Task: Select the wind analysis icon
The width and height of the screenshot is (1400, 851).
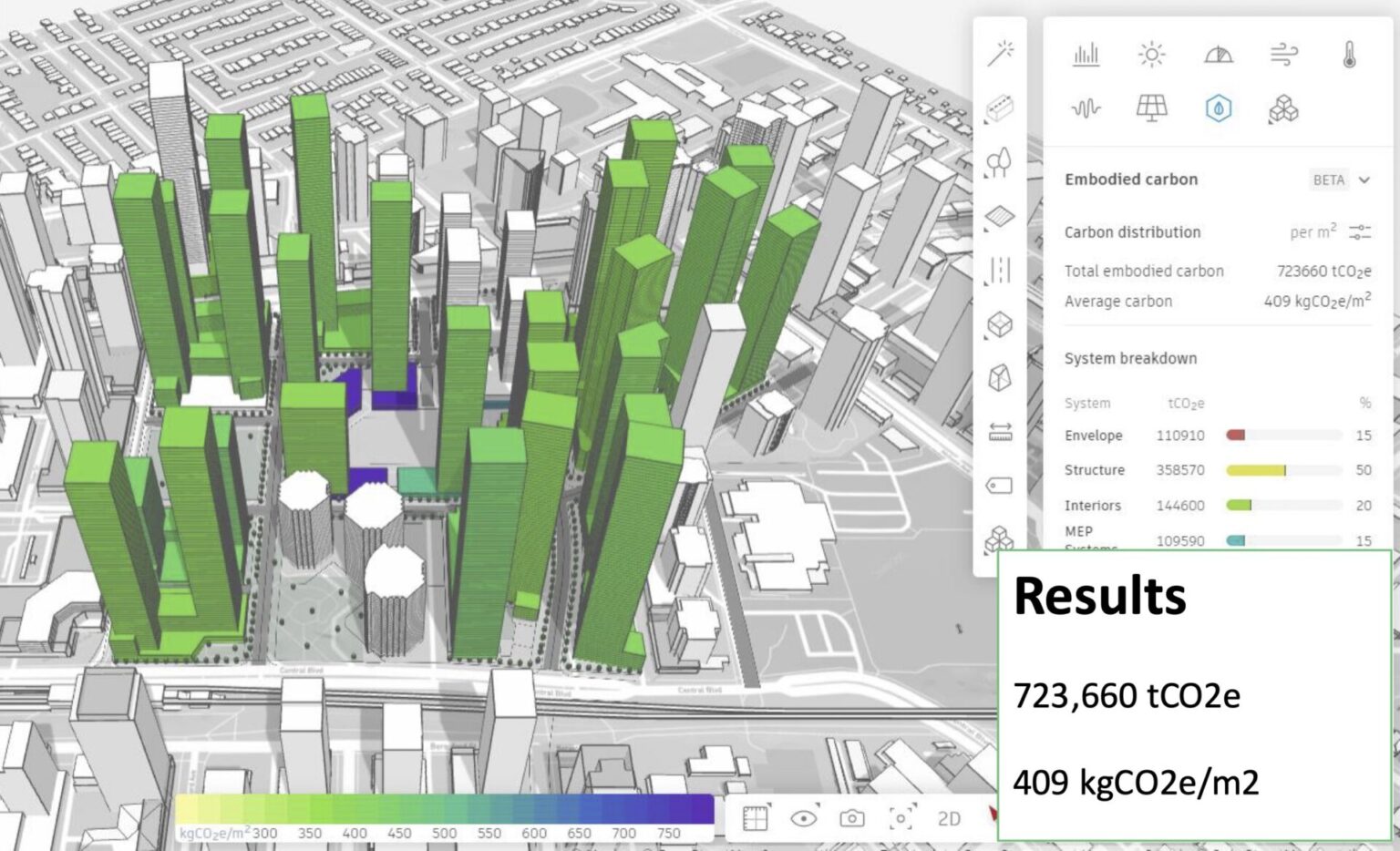Action: click(x=1286, y=55)
